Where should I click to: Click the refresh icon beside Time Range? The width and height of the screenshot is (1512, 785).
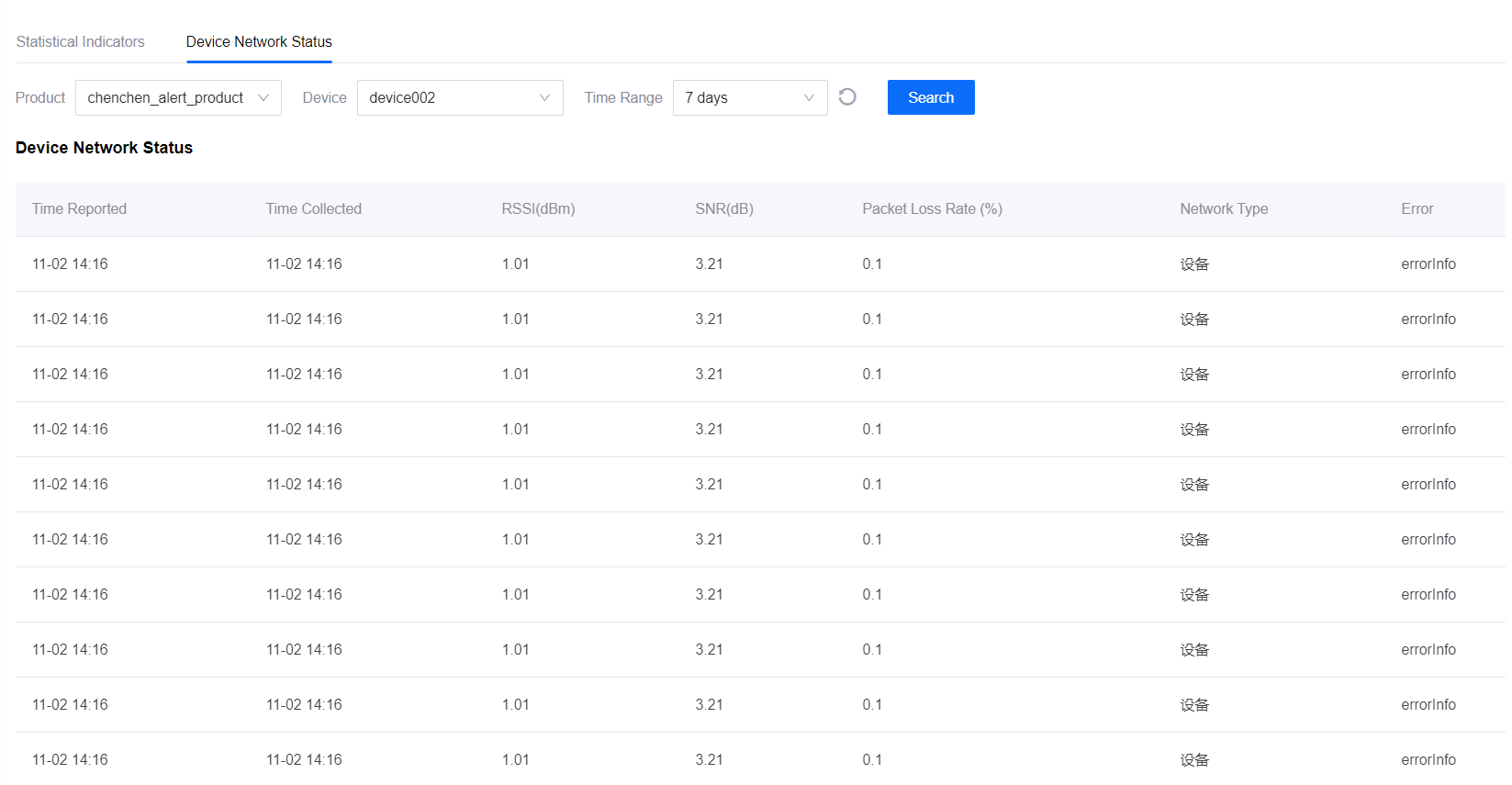[847, 97]
